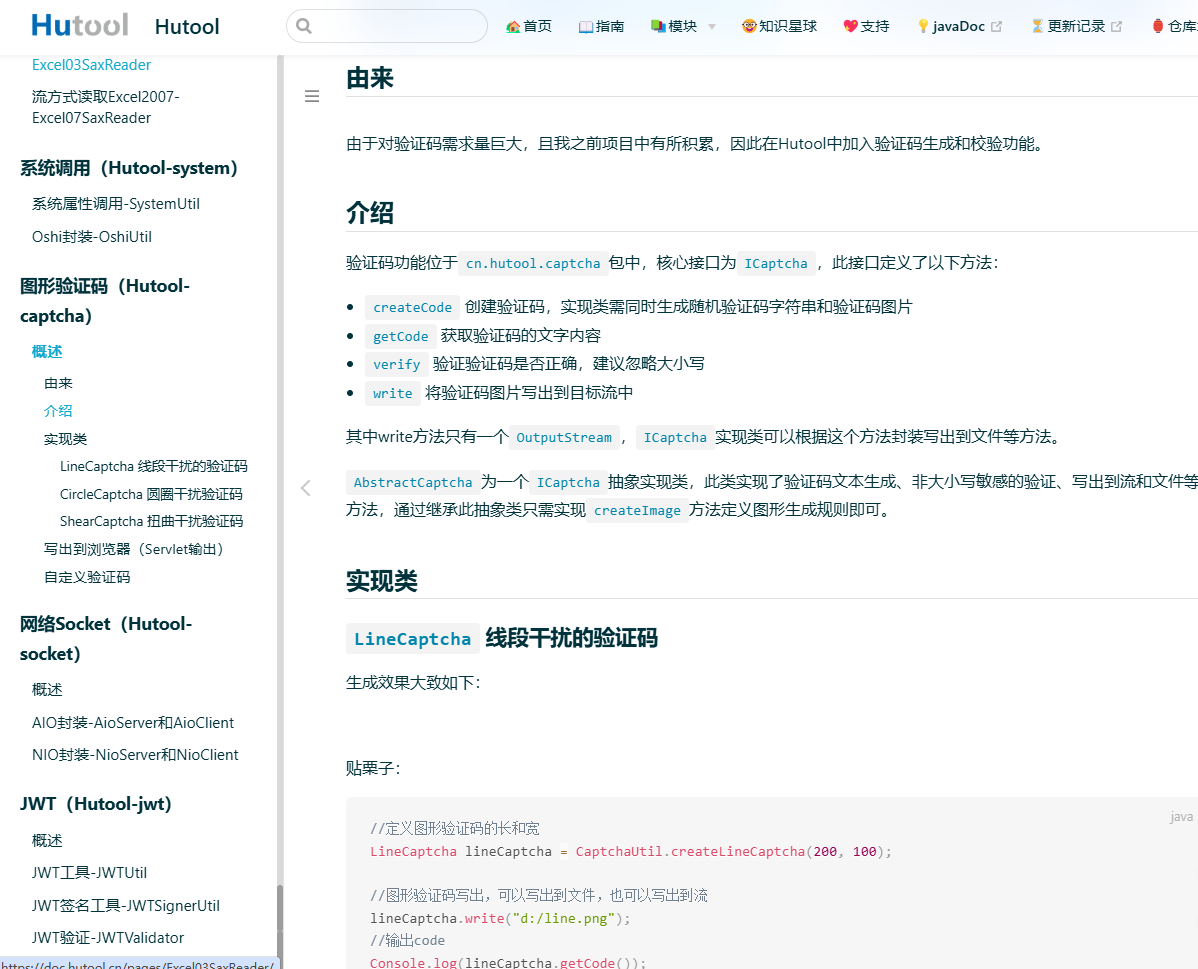The width and height of the screenshot is (1198, 969).
Task: Click the external-link icon beside javaDoc
Action: tap(996, 27)
